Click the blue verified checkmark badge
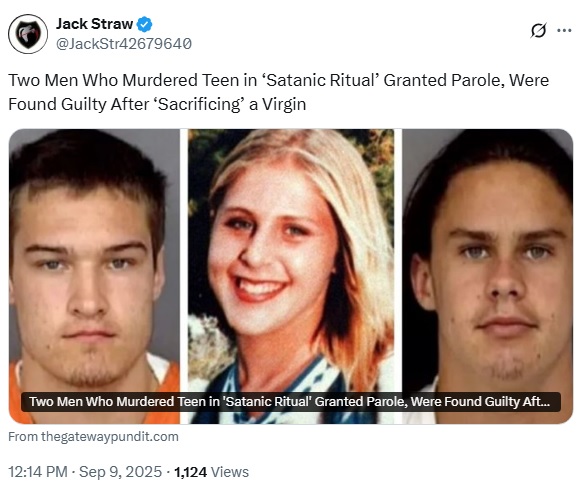The image size is (584, 486). [145, 24]
